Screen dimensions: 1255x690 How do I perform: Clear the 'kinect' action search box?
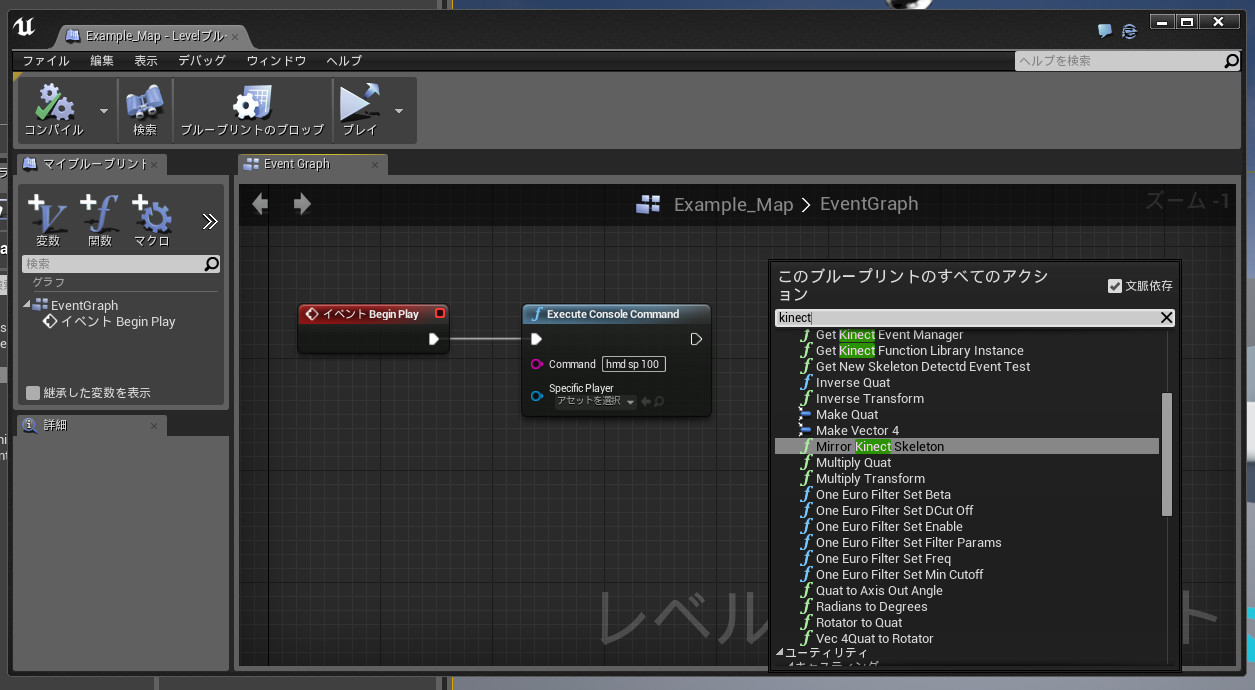(x=1166, y=317)
